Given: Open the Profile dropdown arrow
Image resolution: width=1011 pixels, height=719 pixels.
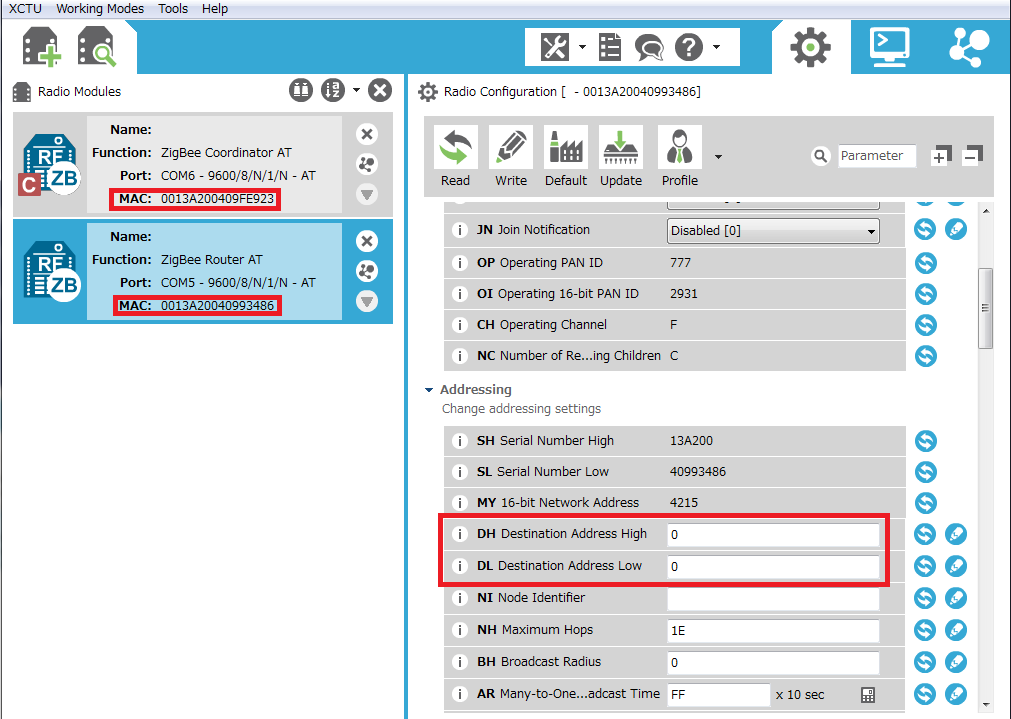Looking at the screenshot, I should pyautogui.click(x=718, y=157).
